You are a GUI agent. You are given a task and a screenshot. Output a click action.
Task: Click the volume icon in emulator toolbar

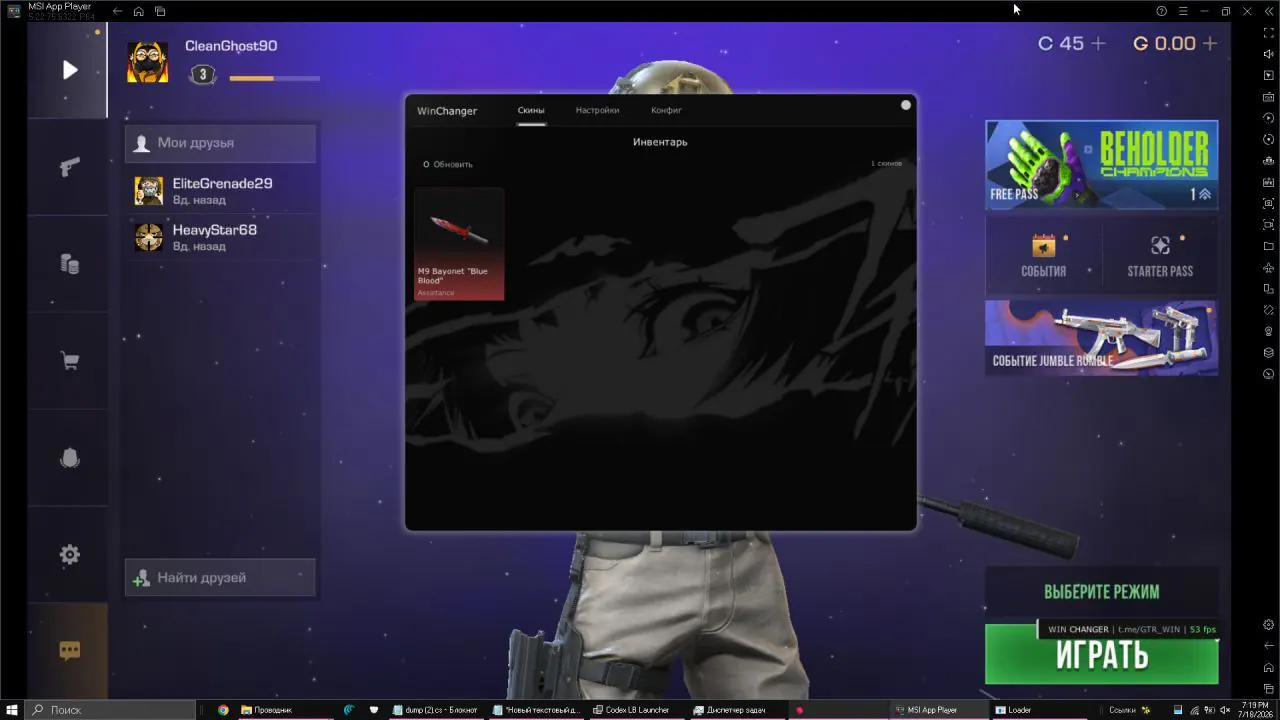pyautogui.click(x=1269, y=54)
